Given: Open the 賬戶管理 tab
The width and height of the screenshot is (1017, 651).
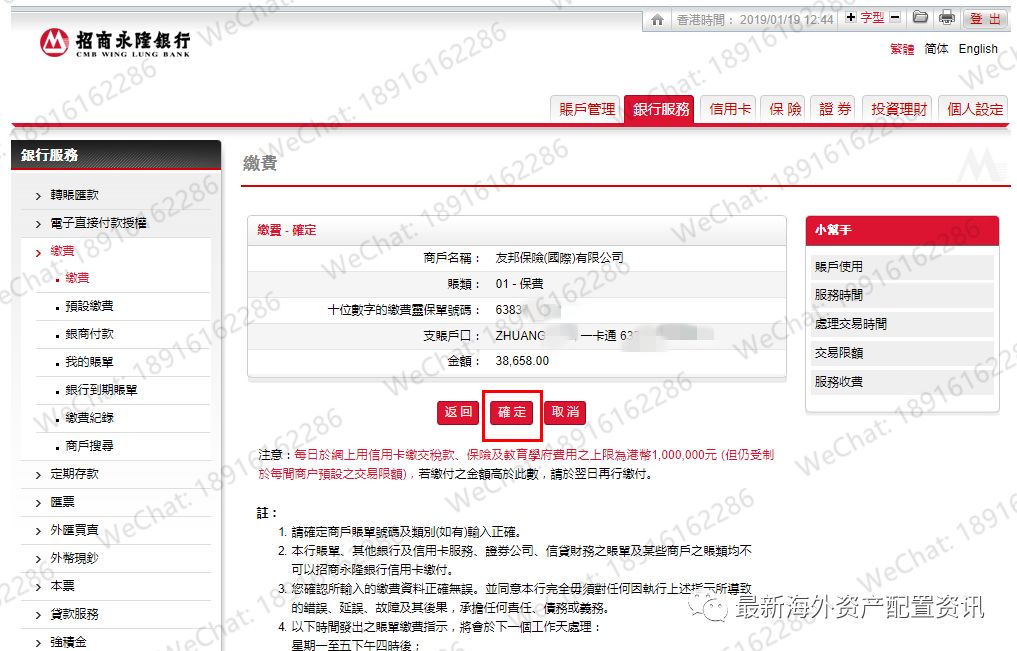Looking at the screenshot, I should (587, 109).
